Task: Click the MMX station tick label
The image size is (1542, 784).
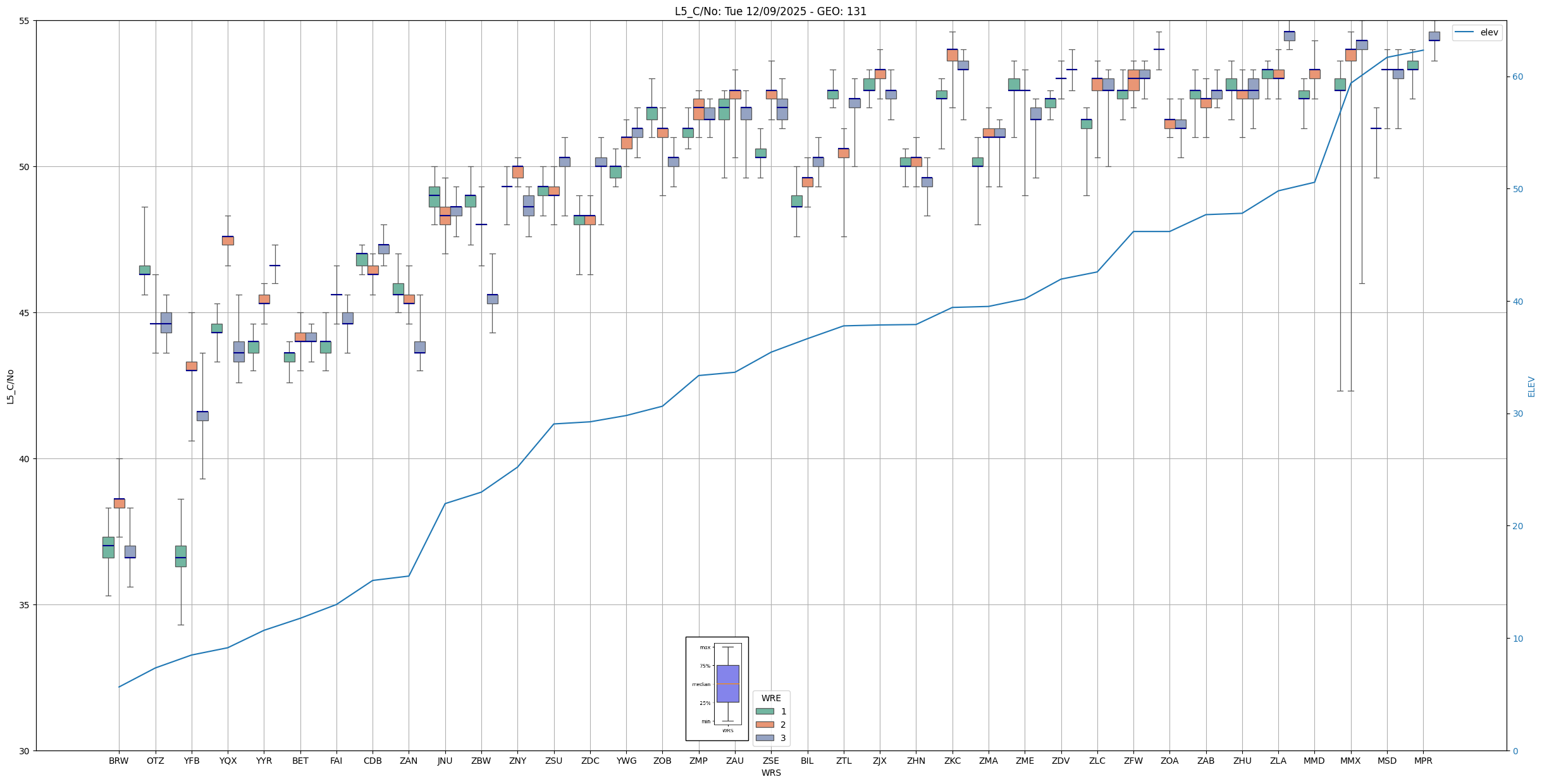Action: click(1350, 761)
